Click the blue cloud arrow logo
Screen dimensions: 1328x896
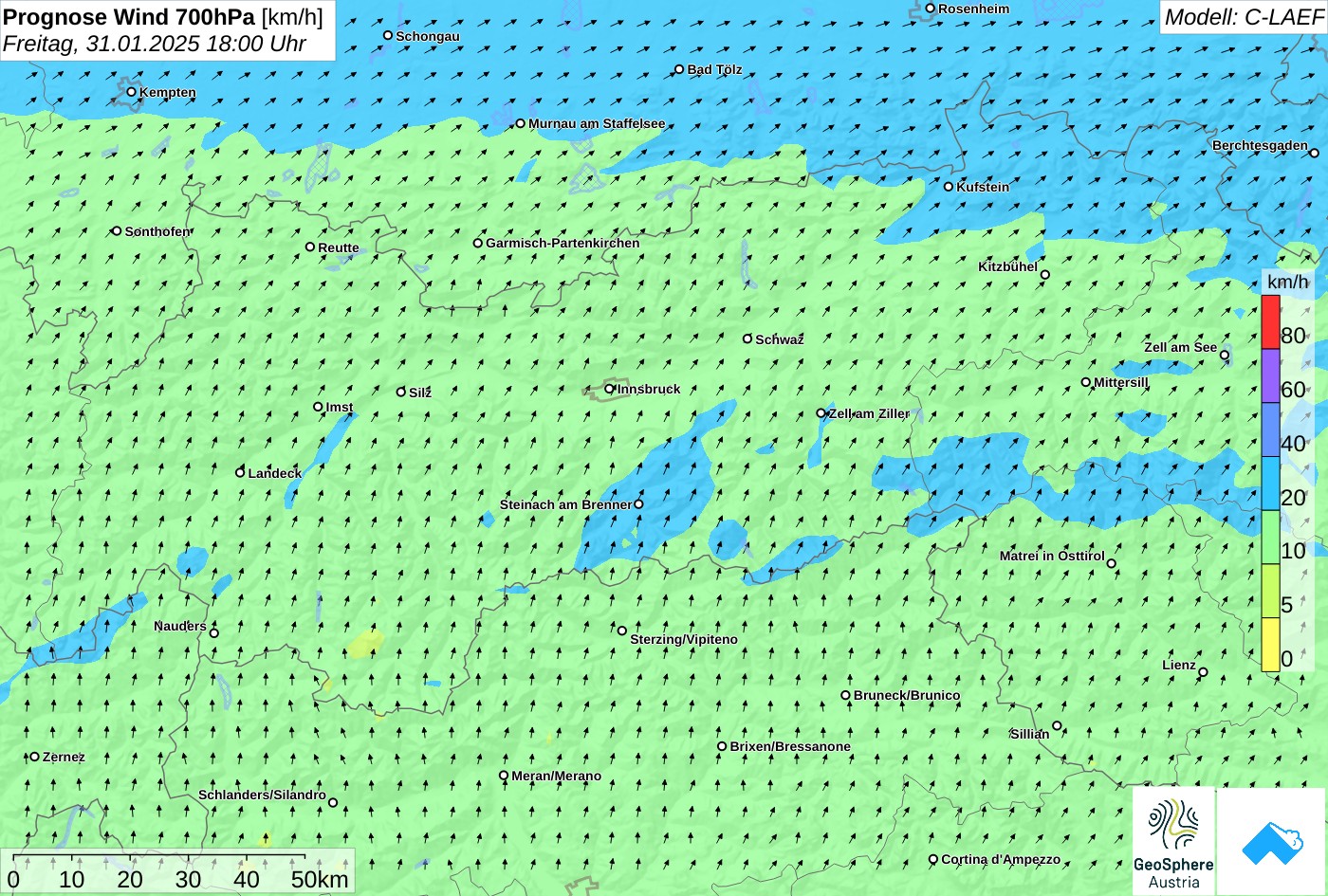click(x=1272, y=841)
